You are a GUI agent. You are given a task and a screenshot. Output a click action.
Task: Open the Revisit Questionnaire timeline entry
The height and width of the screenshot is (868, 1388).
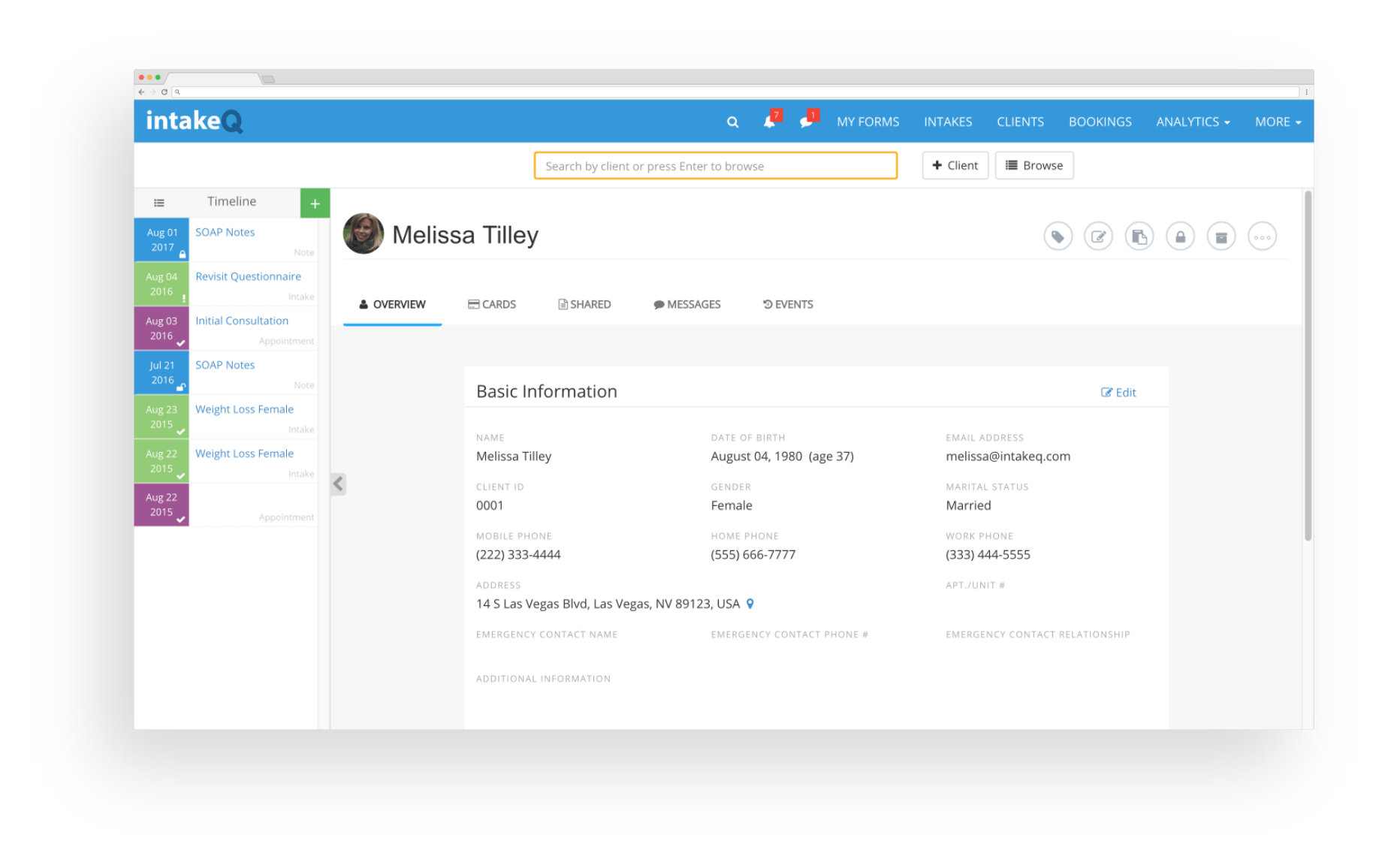[248, 276]
